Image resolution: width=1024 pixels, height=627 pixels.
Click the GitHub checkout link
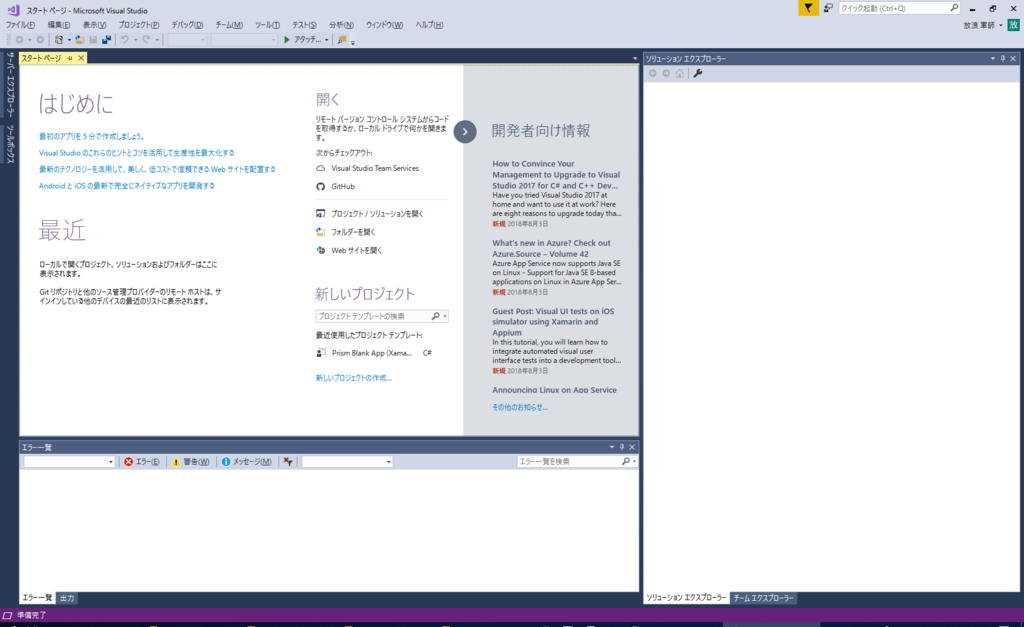point(343,187)
